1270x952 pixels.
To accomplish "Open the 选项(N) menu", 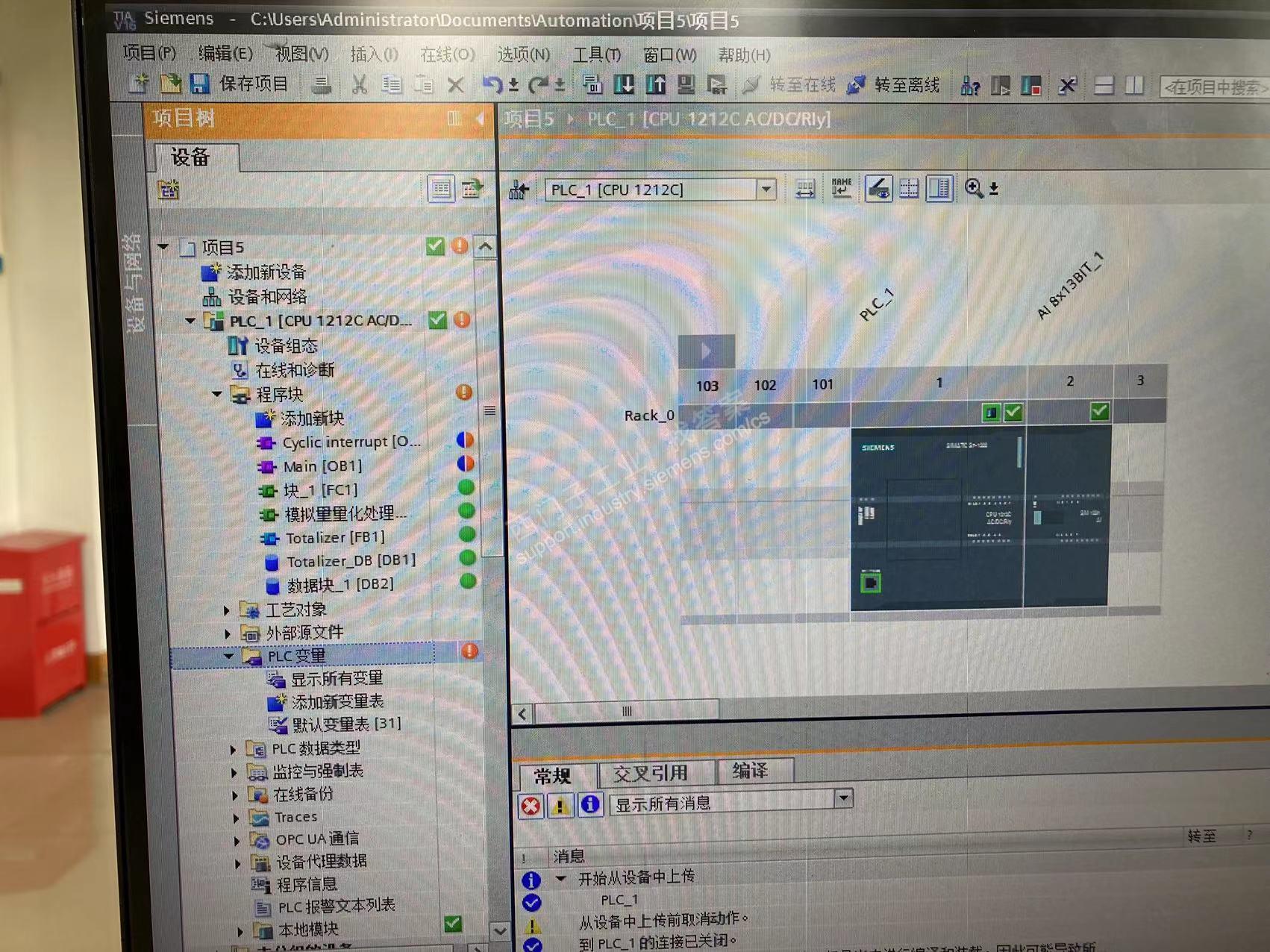I will click(523, 54).
